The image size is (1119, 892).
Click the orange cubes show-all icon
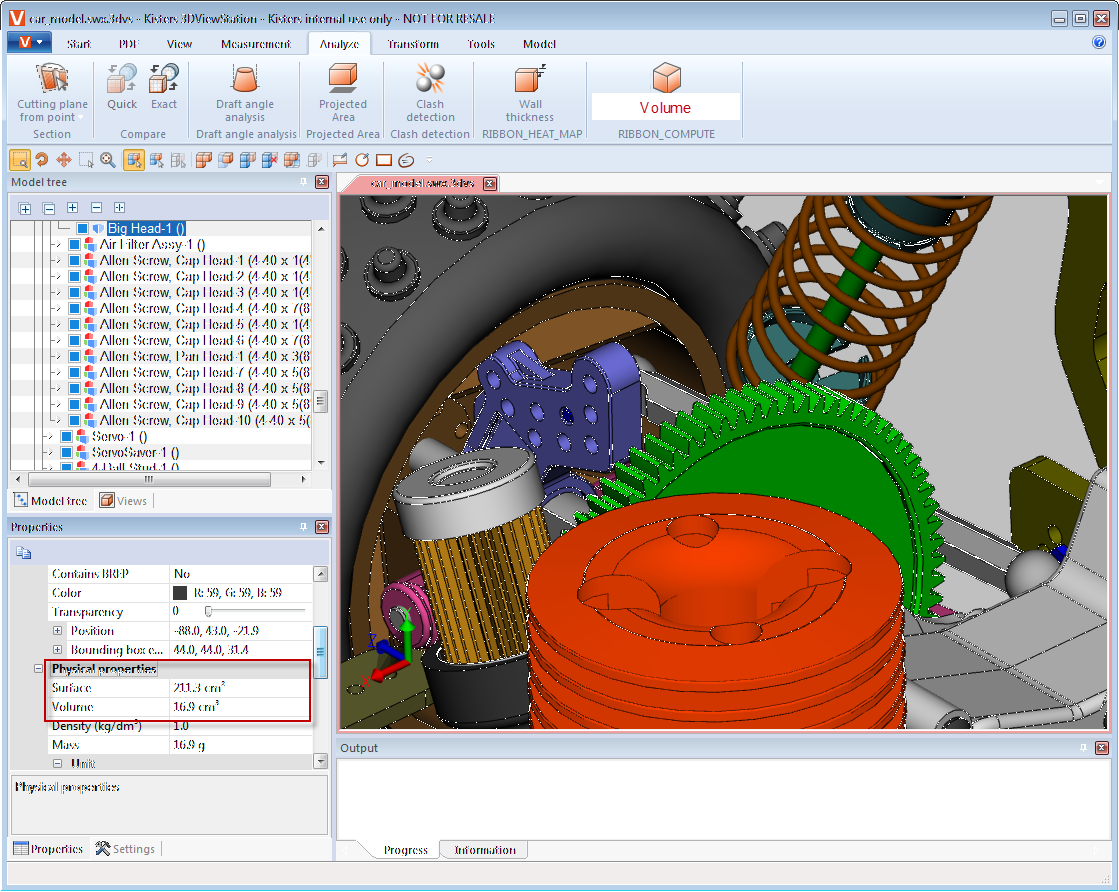203,160
